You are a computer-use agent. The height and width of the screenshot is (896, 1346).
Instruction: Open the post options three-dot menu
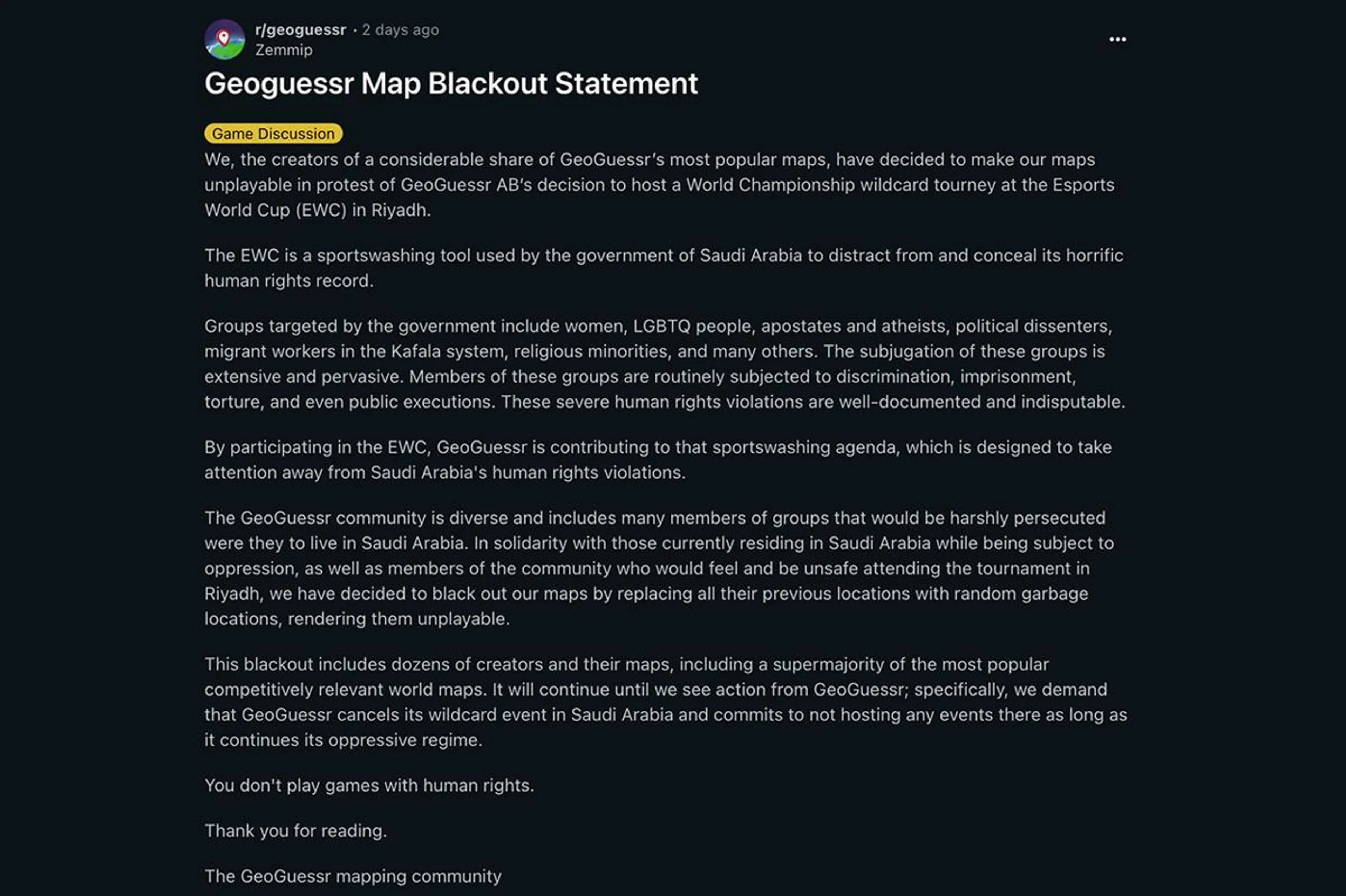(1117, 40)
